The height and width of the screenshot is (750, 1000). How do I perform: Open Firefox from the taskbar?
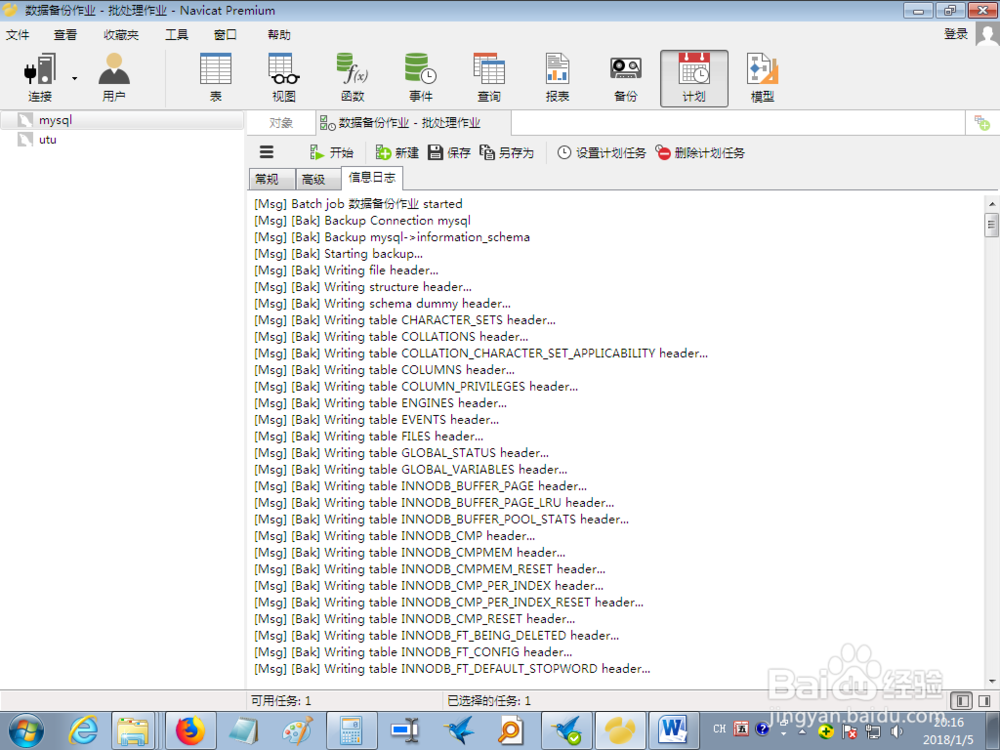click(189, 731)
